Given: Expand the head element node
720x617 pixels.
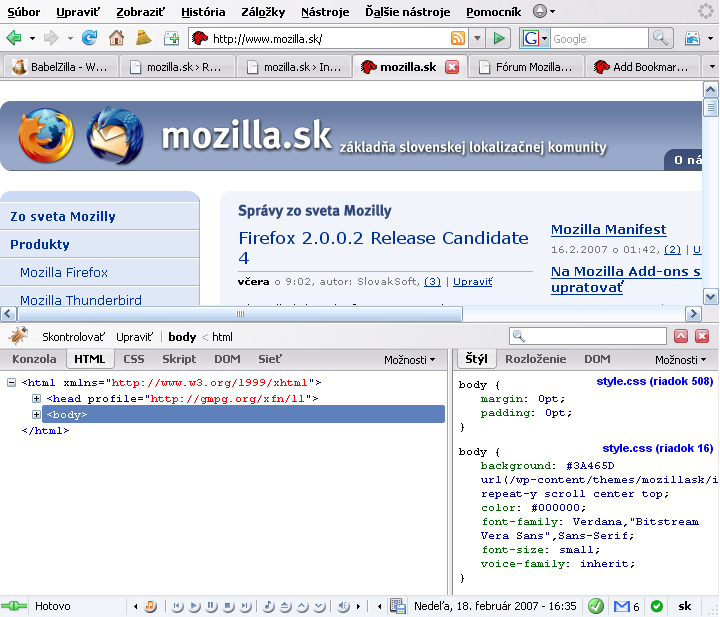Looking at the screenshot, I should click(36, 398).
